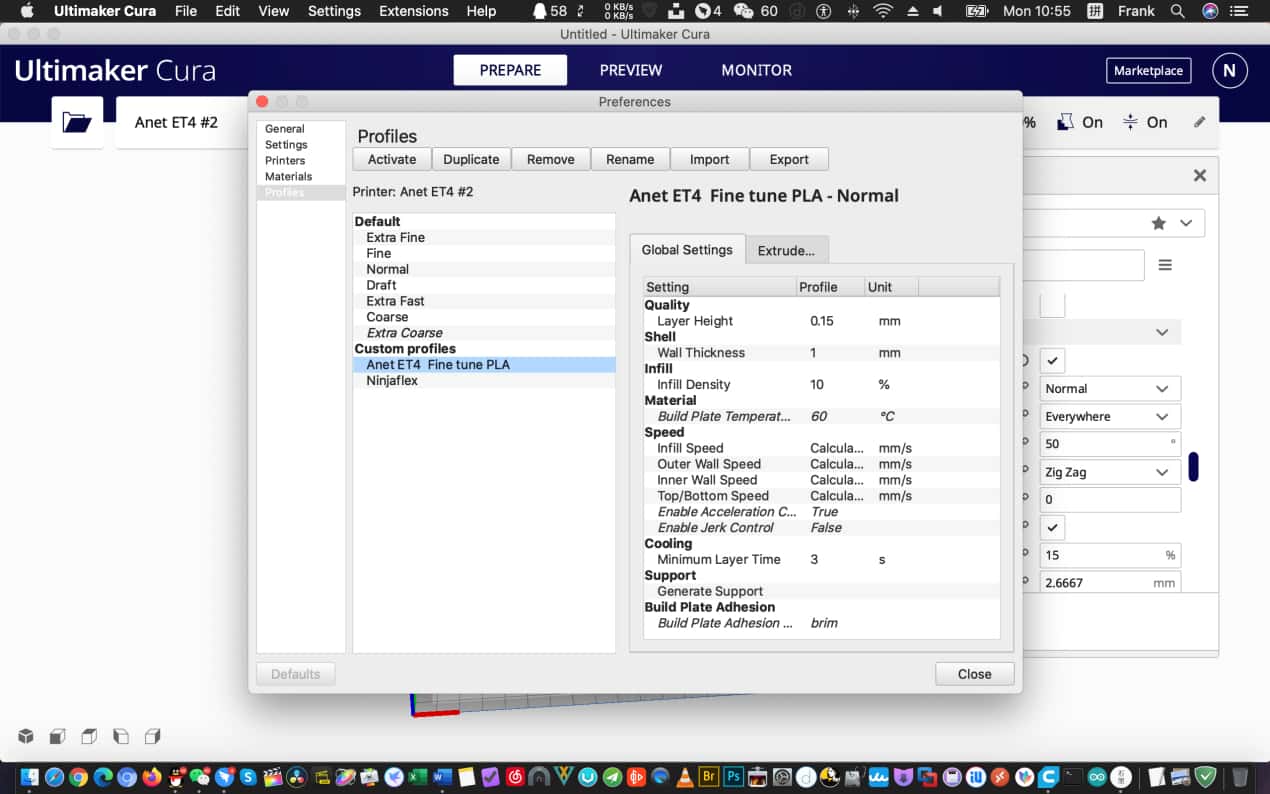This screenshot has height=794, width=1270.
Task: Close the print settings panel with X
Action: [1200, 175]
